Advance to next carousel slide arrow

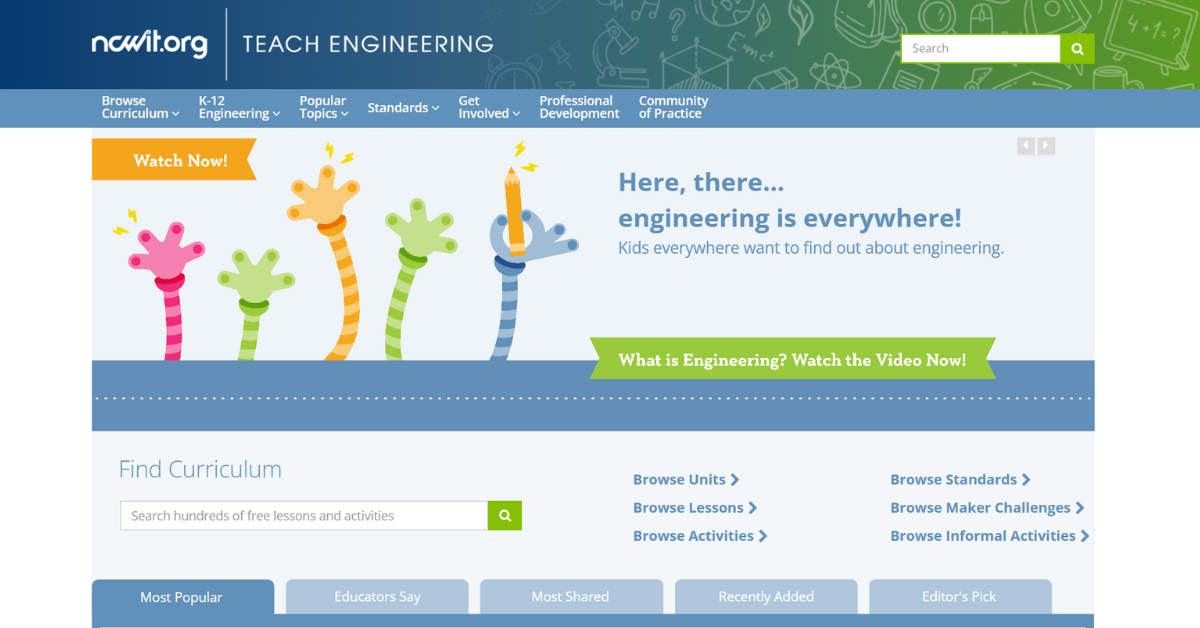point(1046,146)
